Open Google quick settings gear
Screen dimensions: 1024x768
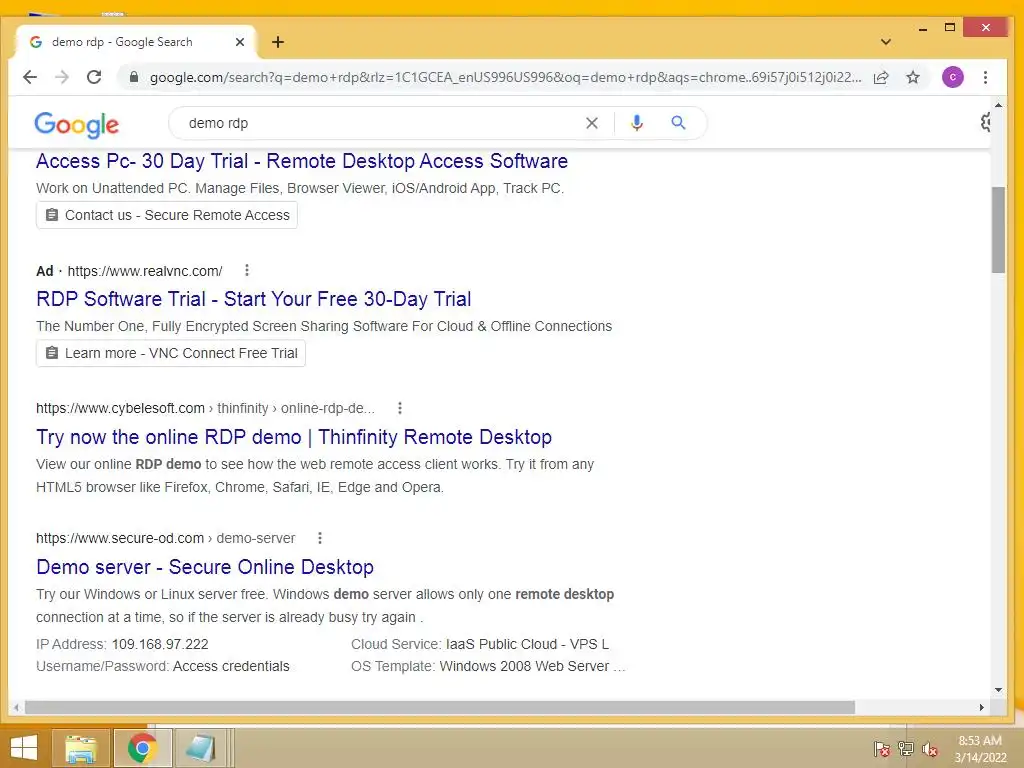(985, 122)
